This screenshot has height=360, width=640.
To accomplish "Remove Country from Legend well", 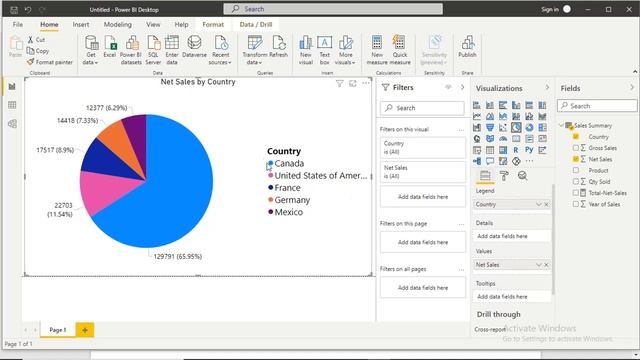I will coord(547,204).
